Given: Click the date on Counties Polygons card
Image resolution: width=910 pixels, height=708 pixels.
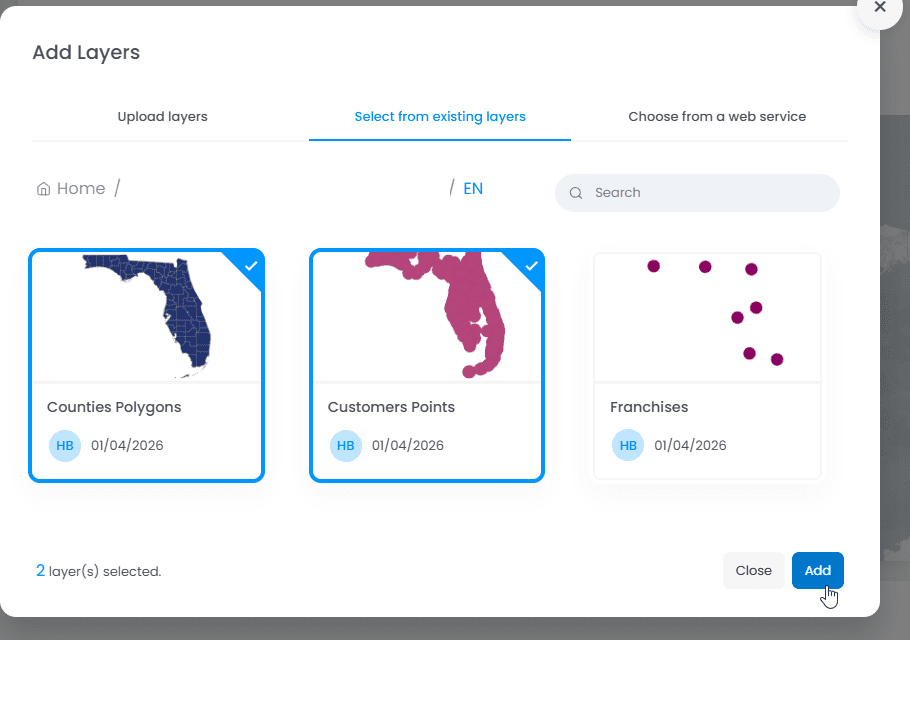Looking at the screenshot, I should coord(127,446).
